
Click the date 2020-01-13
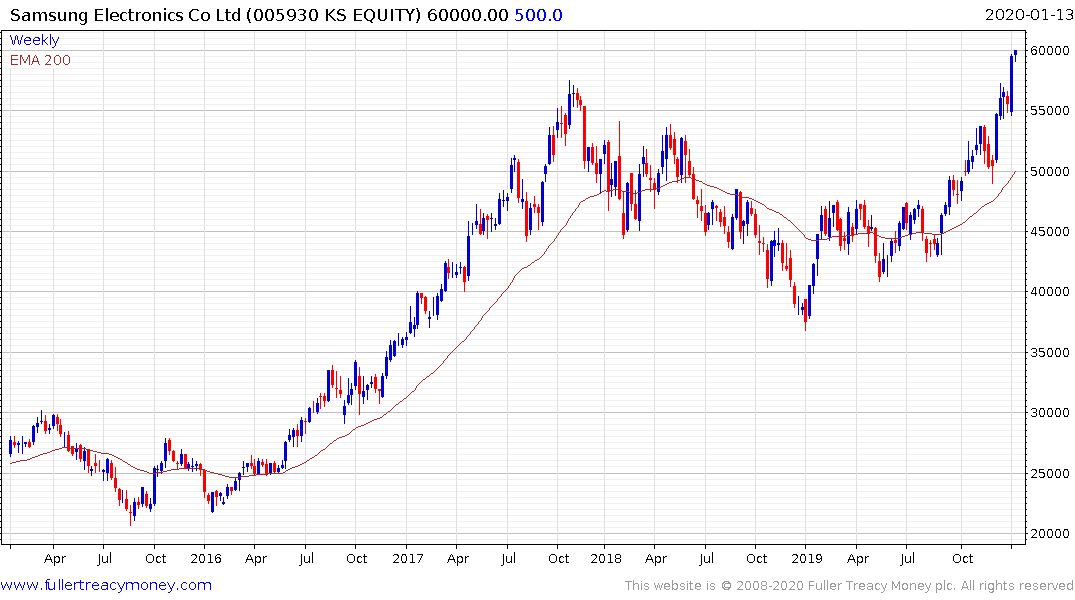pyautogui.click(x=1028, y=15)
